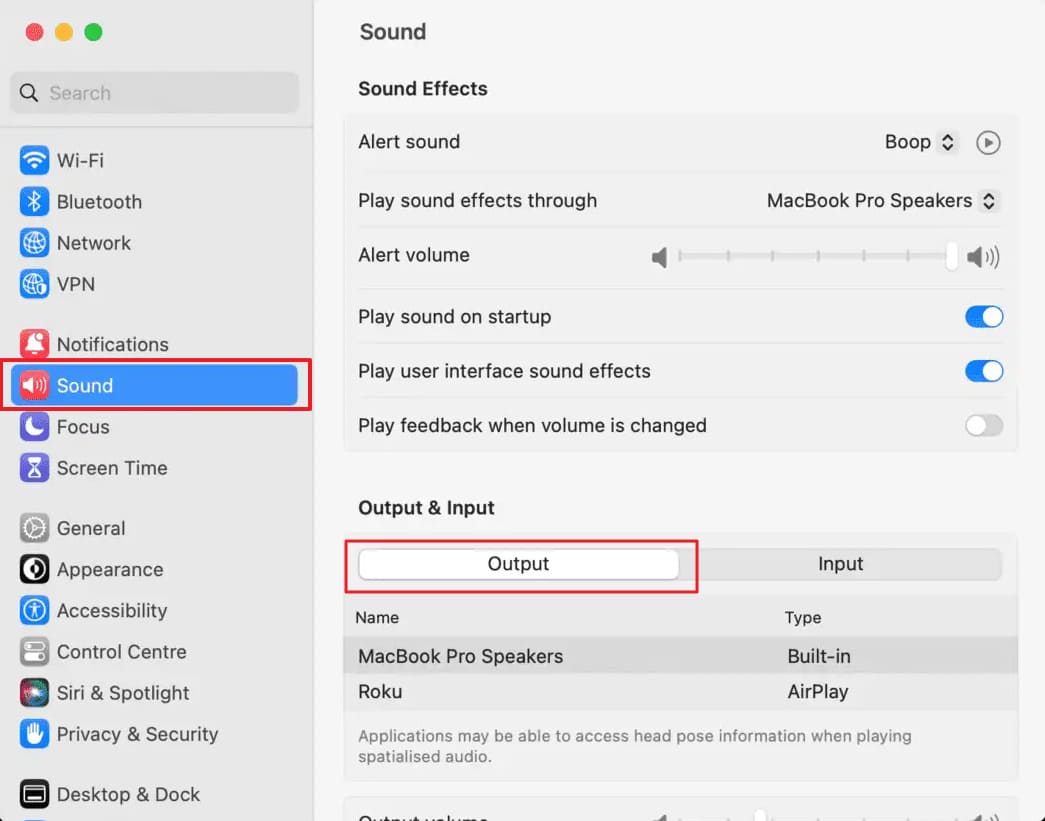Turn off user interface sound effects
1045x821 pixels.
pos(984,371)
